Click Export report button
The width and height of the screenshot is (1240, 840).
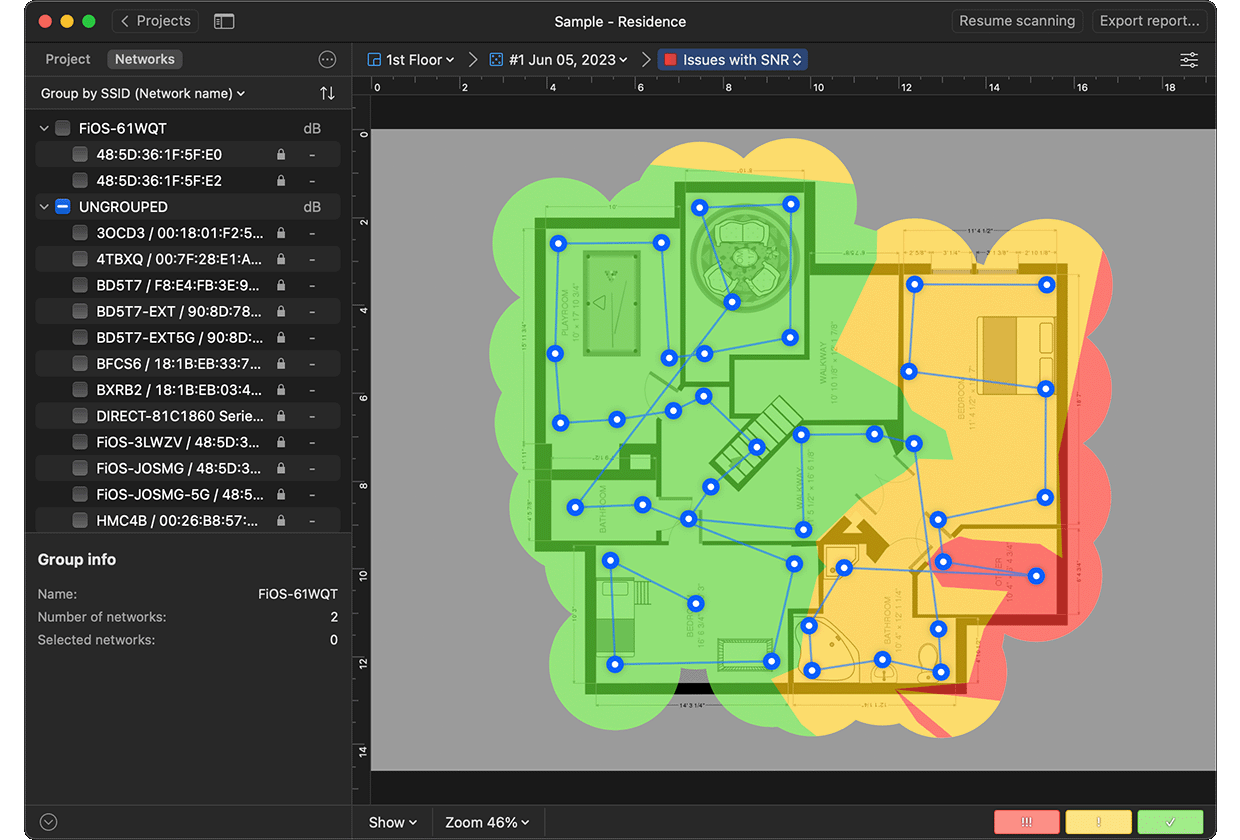1149,21
